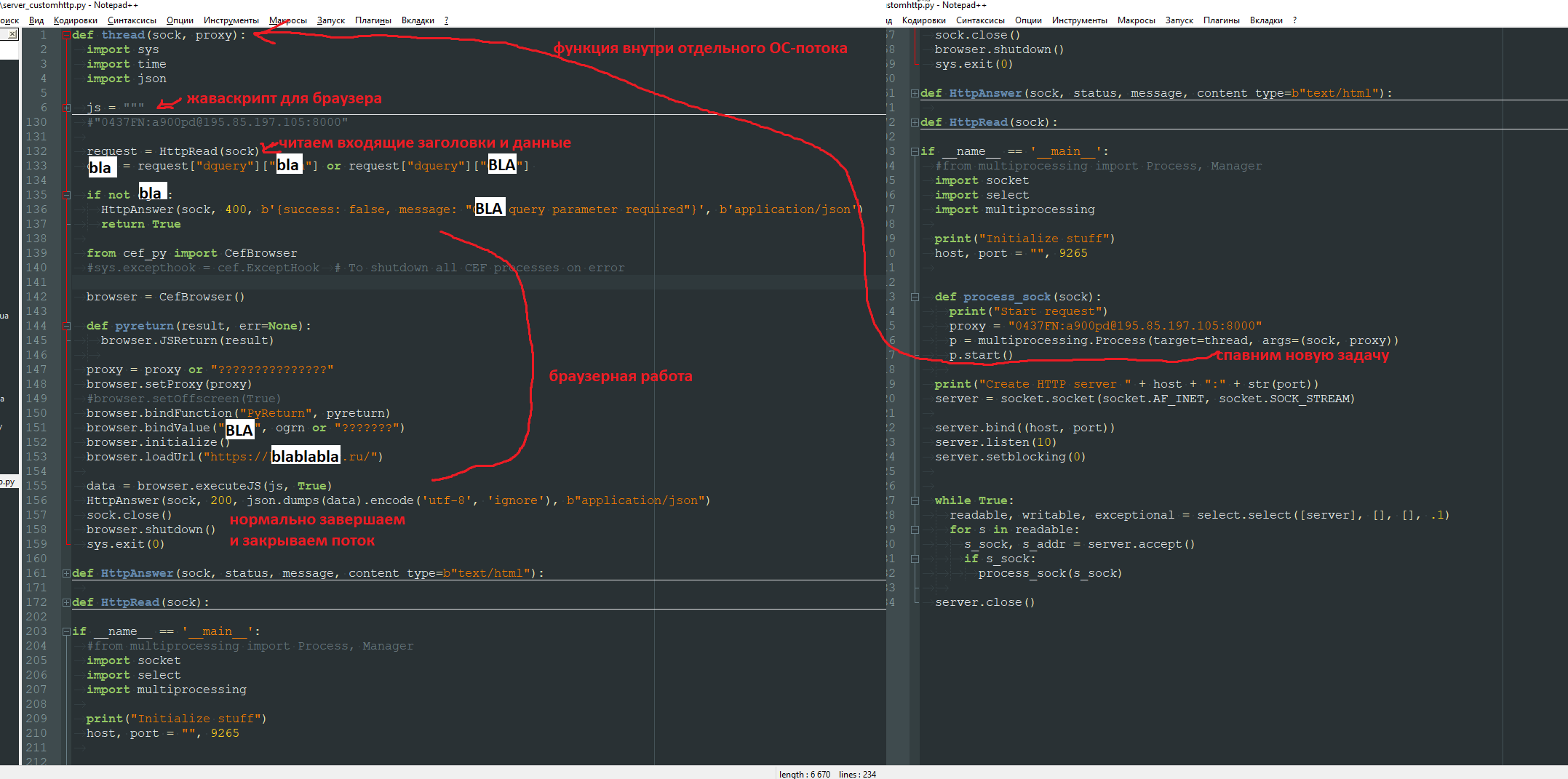
Task: Collapse the 'if not' block on line 135
Action: [66, 195]
